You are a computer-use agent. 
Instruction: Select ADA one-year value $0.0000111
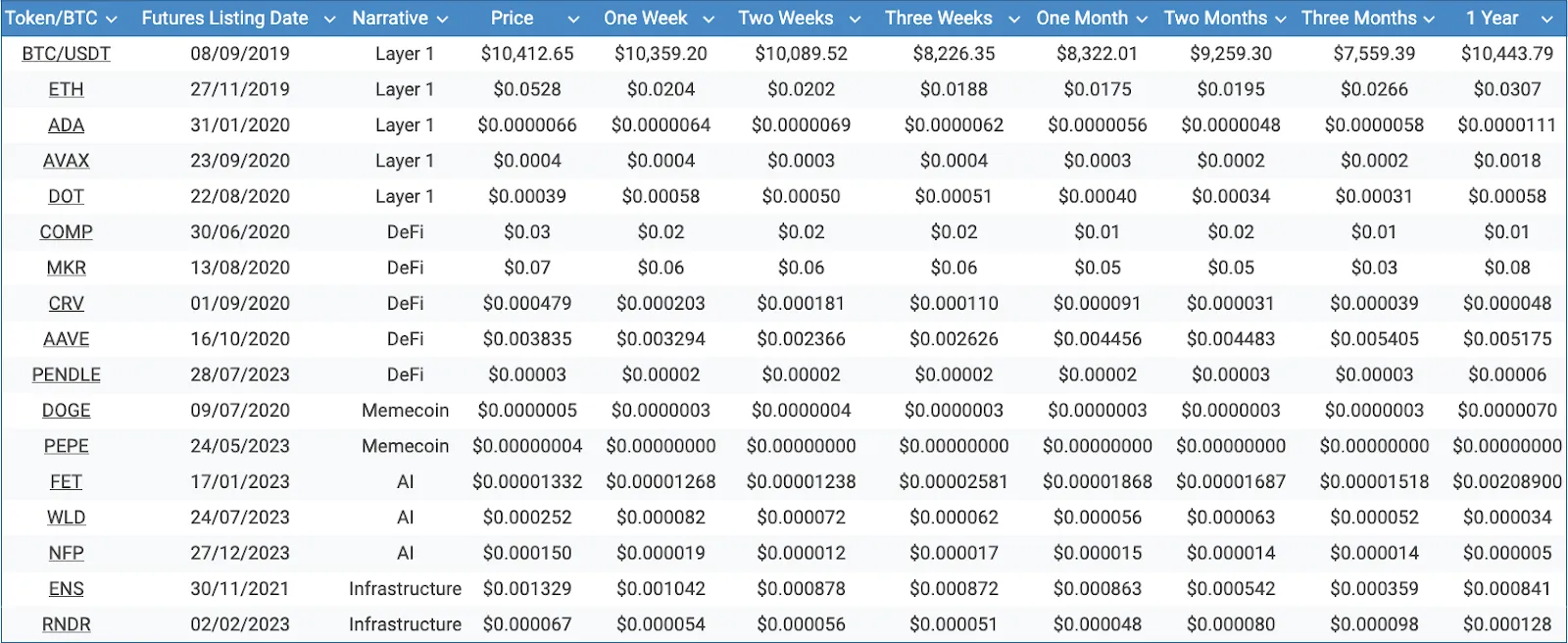(1507, 125)
